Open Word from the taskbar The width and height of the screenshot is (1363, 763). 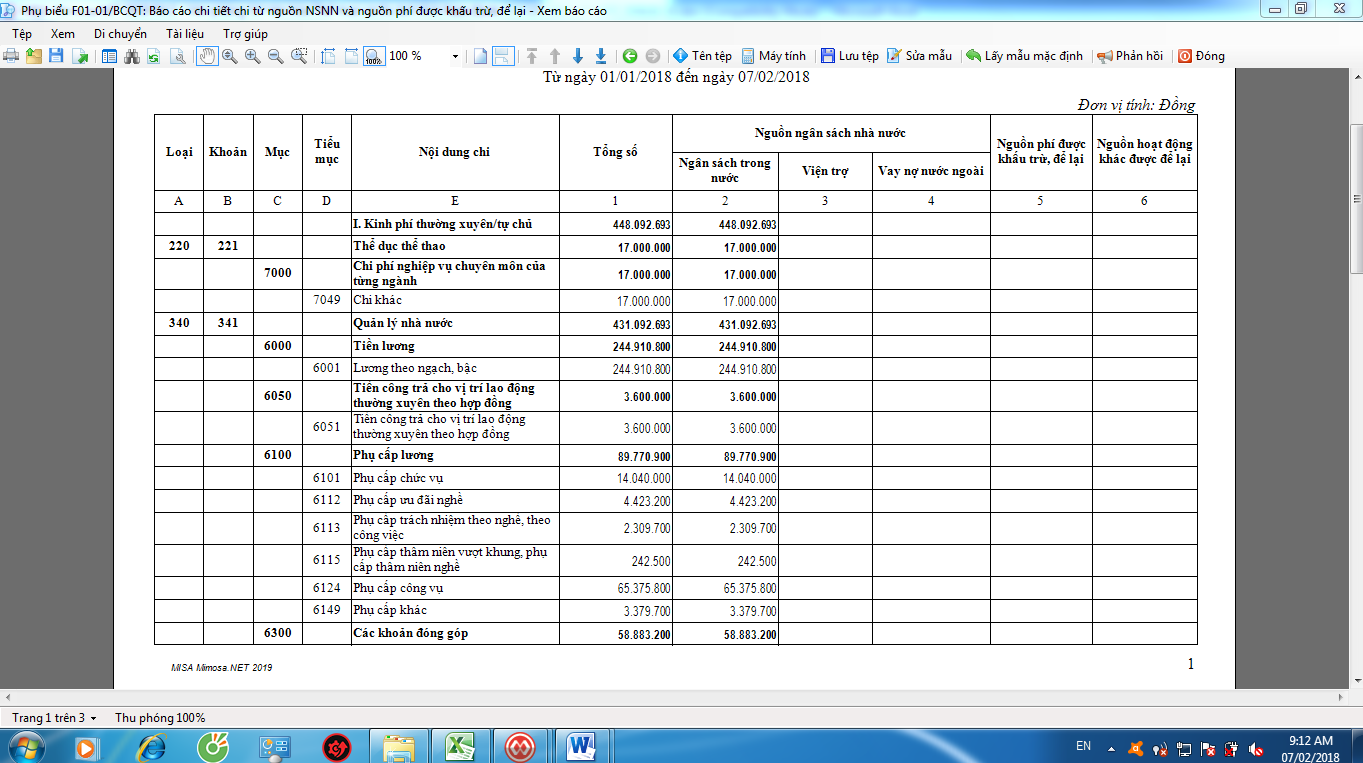pyautogui.click(x=581, y=746)
